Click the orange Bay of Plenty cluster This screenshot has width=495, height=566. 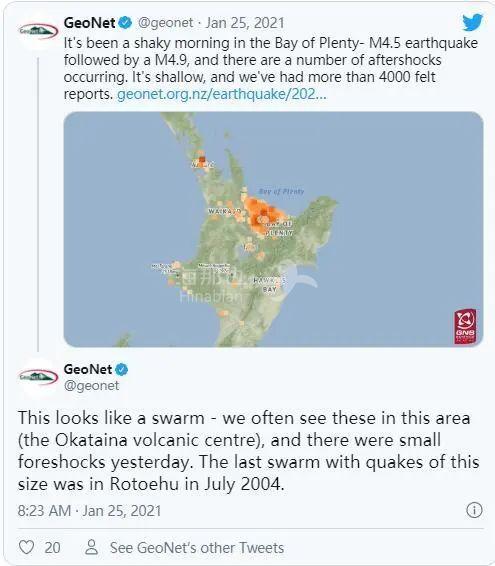click(x=264, y=215)
